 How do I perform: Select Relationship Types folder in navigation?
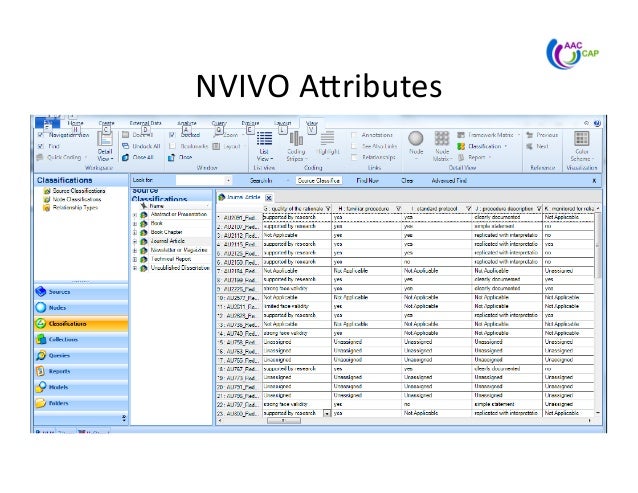click(71, 207)
